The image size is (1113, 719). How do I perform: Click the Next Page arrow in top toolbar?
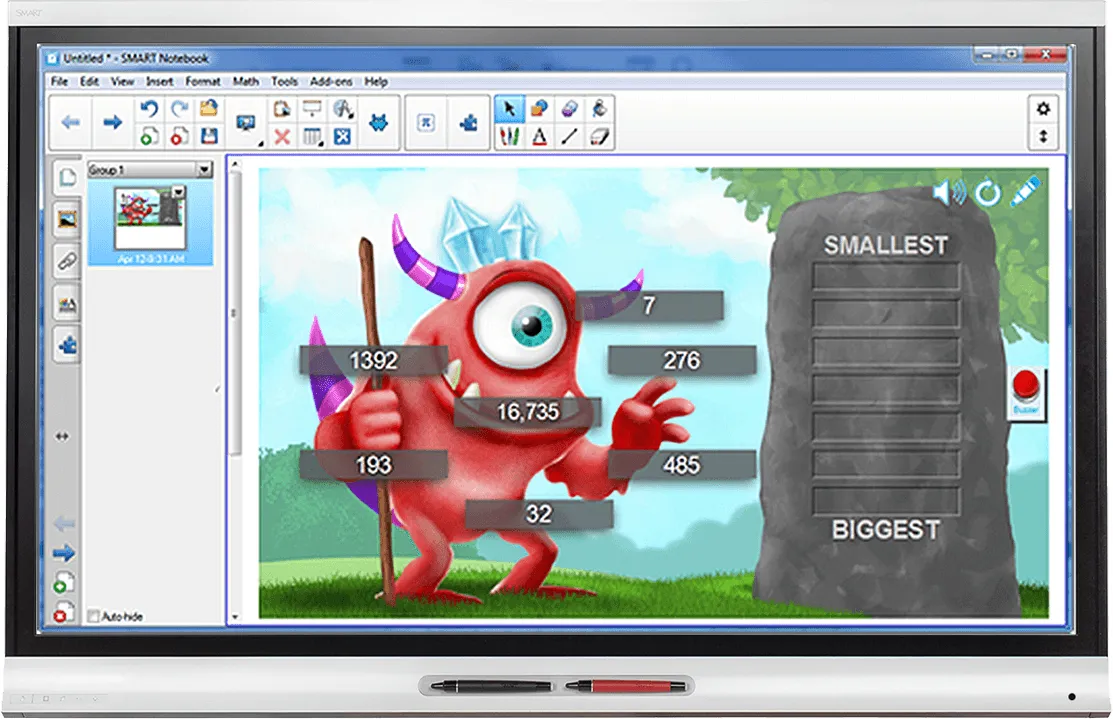coord(112,123)
